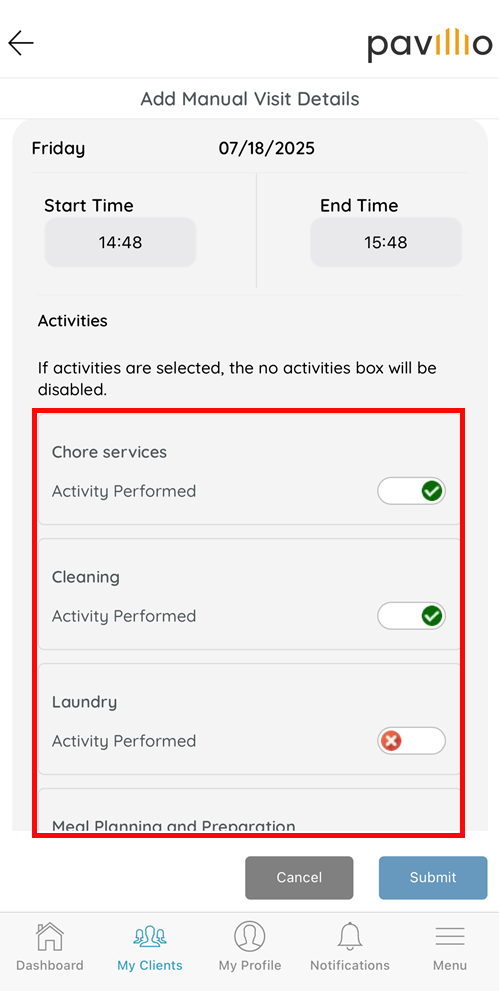The height and width of the screenshot is (991, 500).
Task: Tap the Pavillo logo
Action: pyautogui.click(x=429, y=44)
